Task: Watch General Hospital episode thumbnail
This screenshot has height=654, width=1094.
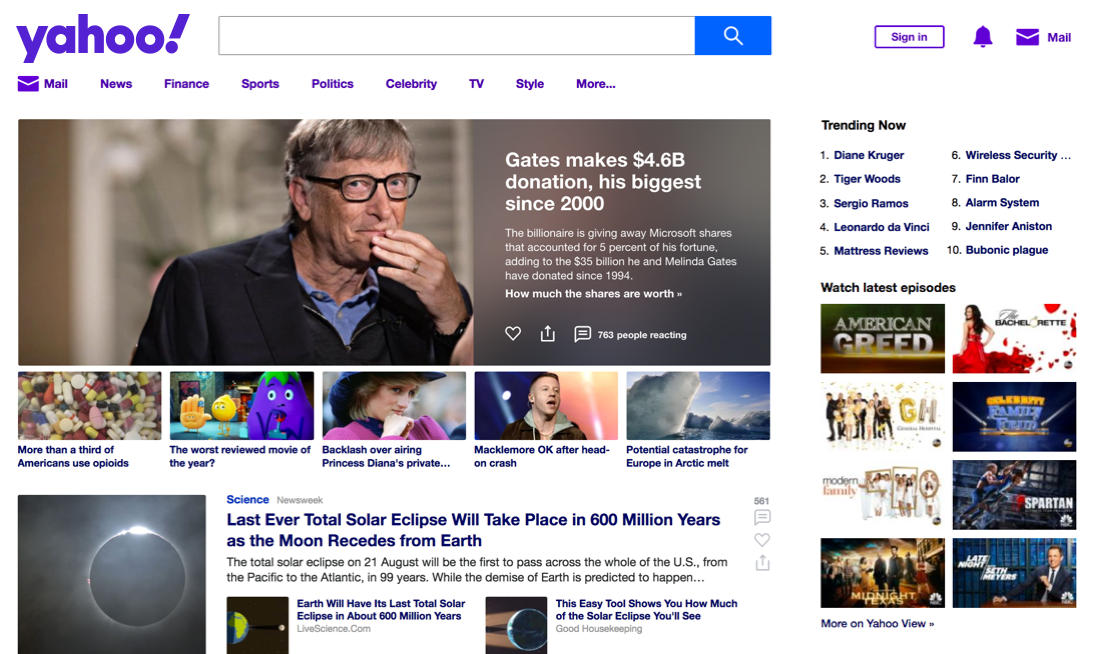Action: click(x=883, y=417)
